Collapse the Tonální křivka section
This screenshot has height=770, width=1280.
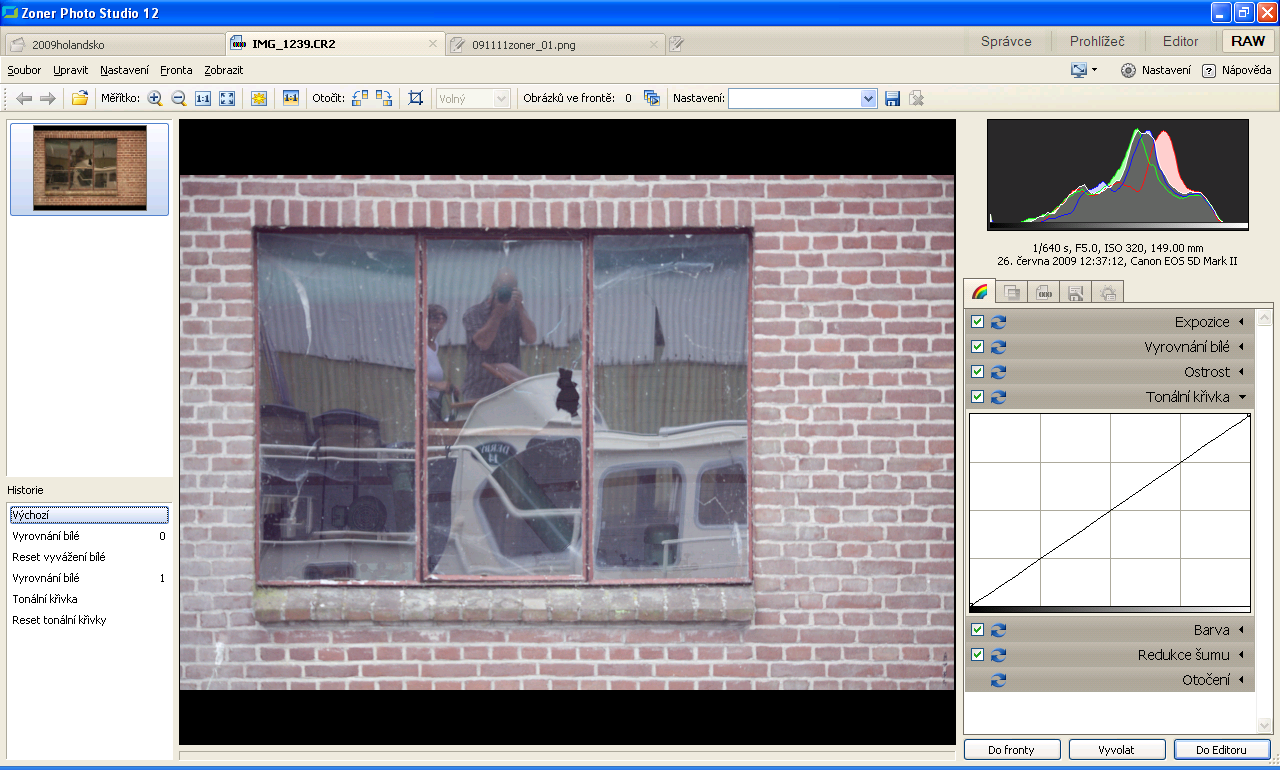point(1242,397)
